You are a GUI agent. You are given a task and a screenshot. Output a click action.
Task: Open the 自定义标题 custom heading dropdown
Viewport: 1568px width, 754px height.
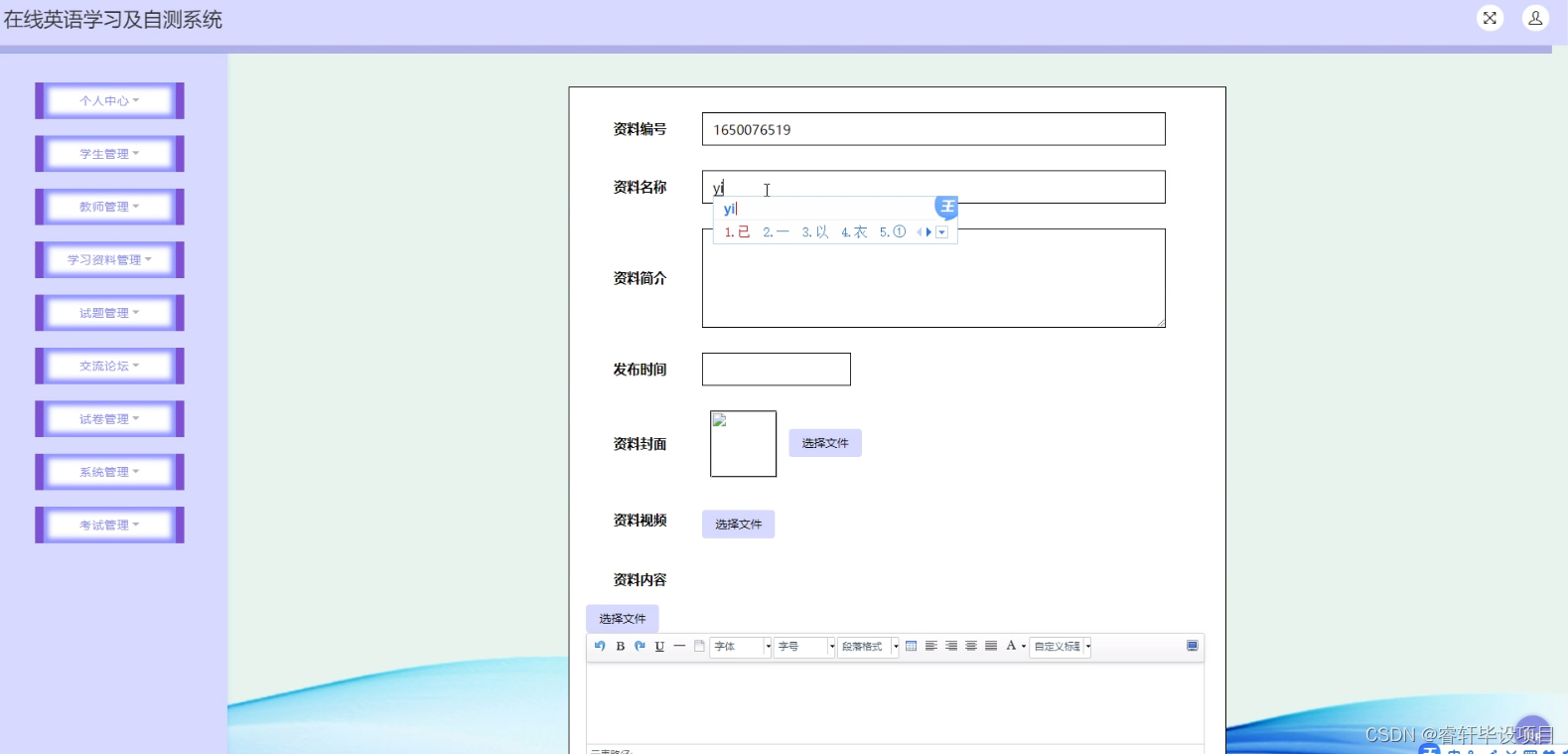point(1061,647)
